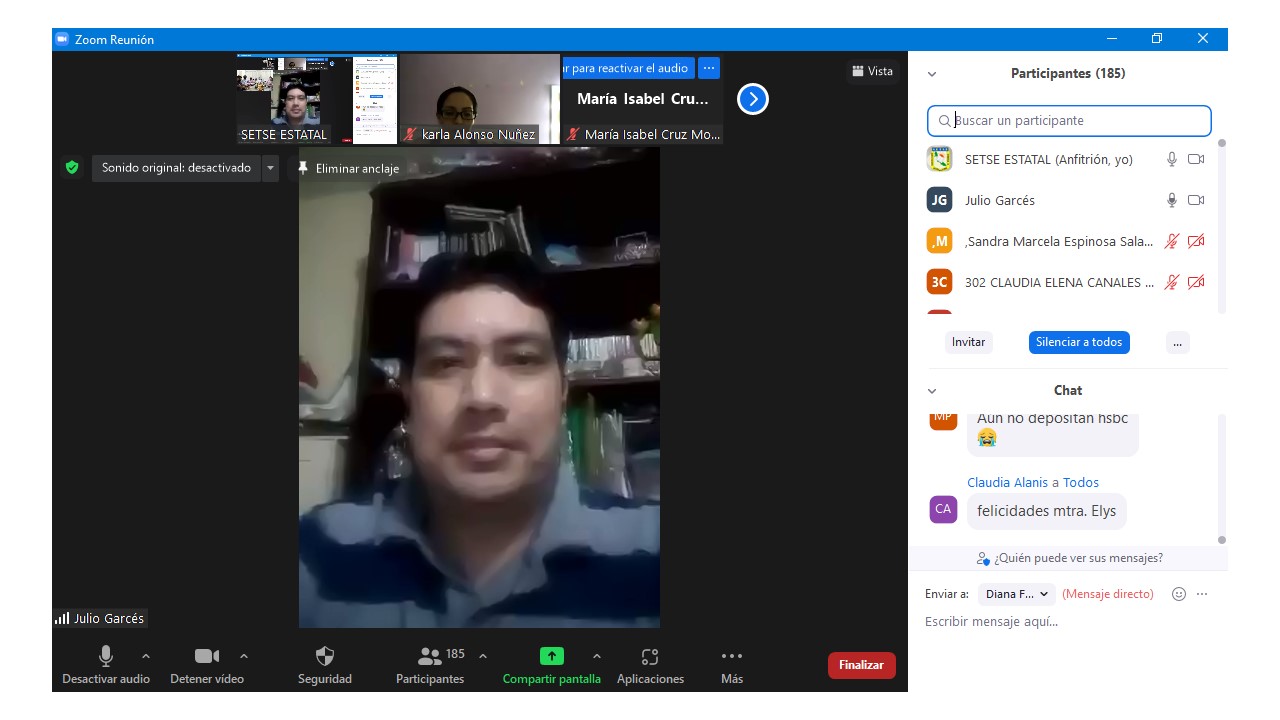Open ¿Quién puede ver sus mensajes? link

coord(1078,558)
